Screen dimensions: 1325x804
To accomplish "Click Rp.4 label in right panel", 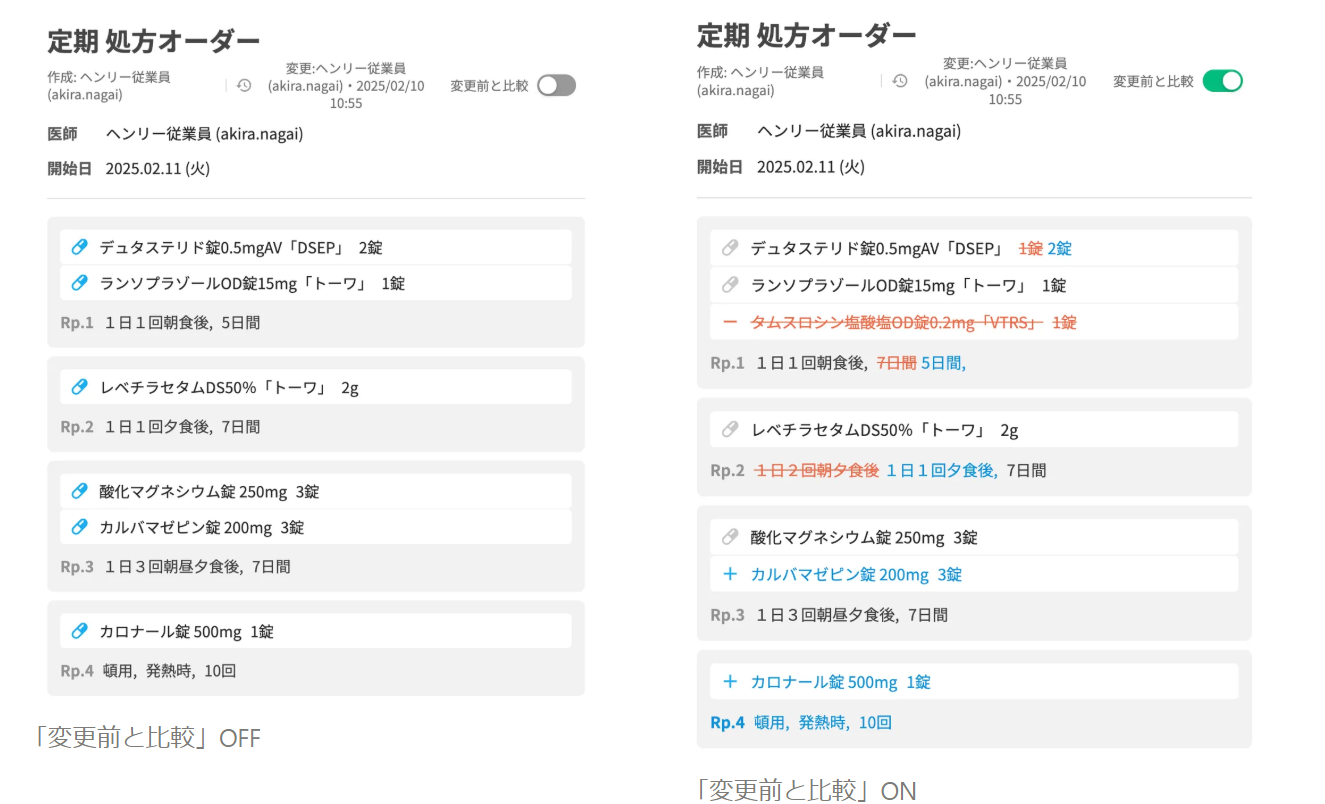I will tap(727, 722).
